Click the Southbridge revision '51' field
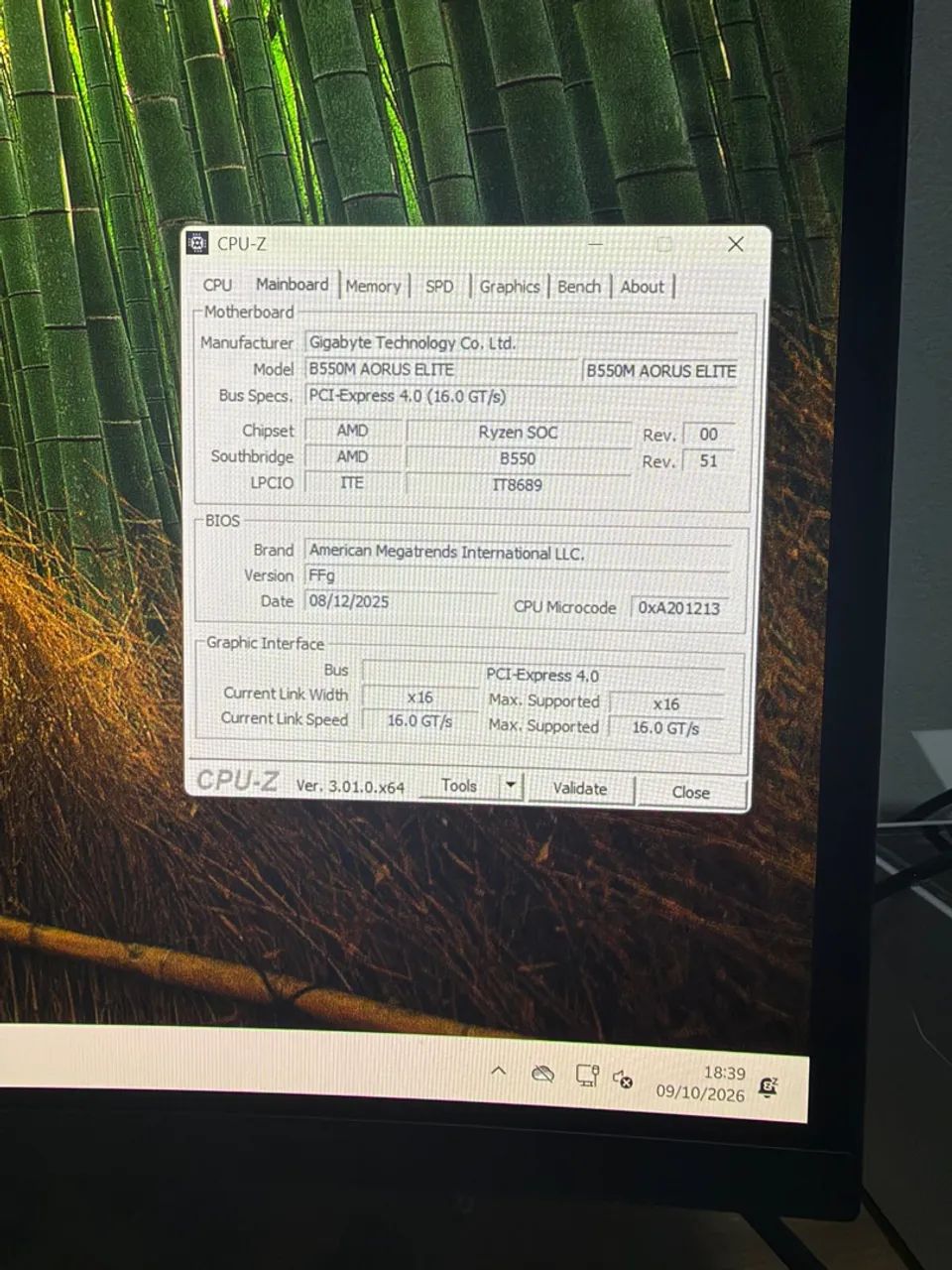This screenshot has height=1270, width=952. [x=708, y=461]
